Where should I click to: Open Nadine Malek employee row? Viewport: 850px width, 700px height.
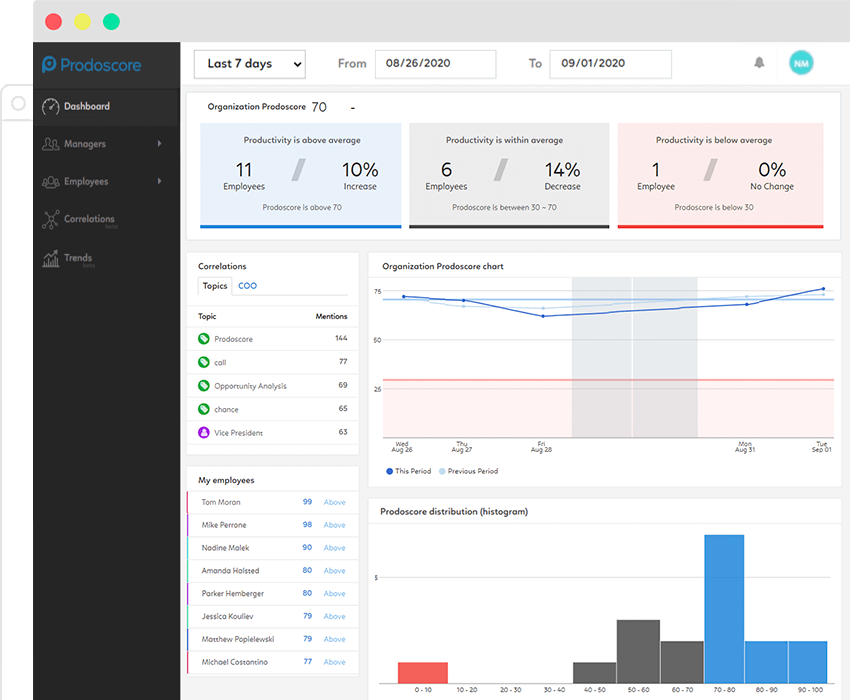point(273,548)
